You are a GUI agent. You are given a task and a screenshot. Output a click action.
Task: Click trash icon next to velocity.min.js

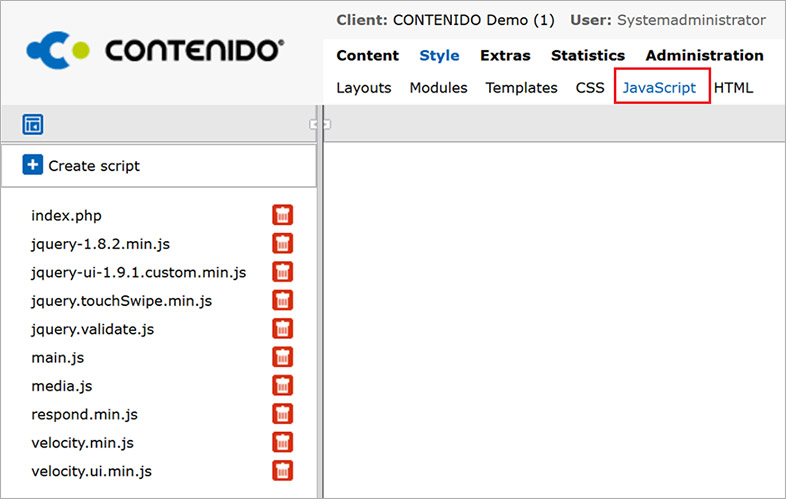pyautogui.click(x=283, y=442)
